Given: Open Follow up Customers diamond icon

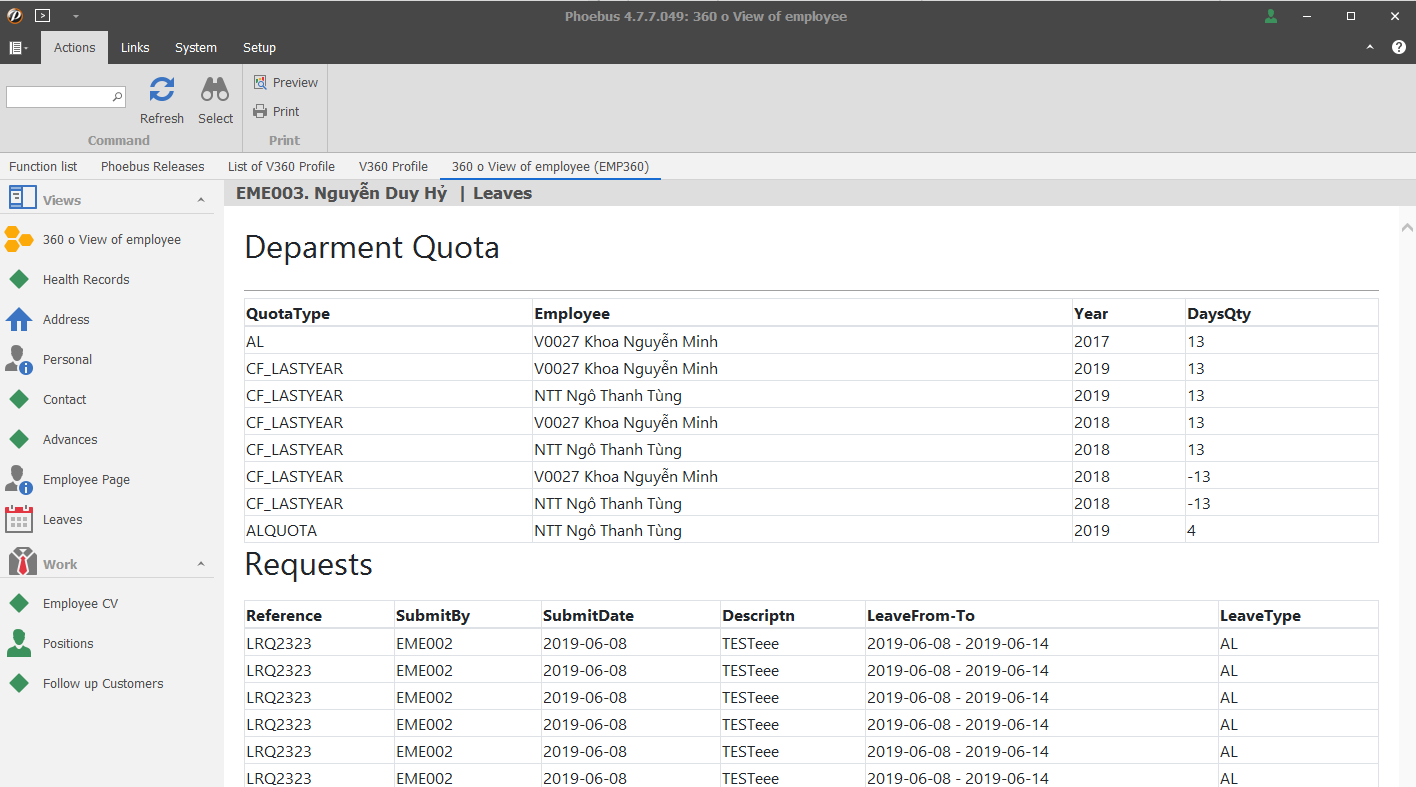Looking at the screenshot, I should point(19,684).
